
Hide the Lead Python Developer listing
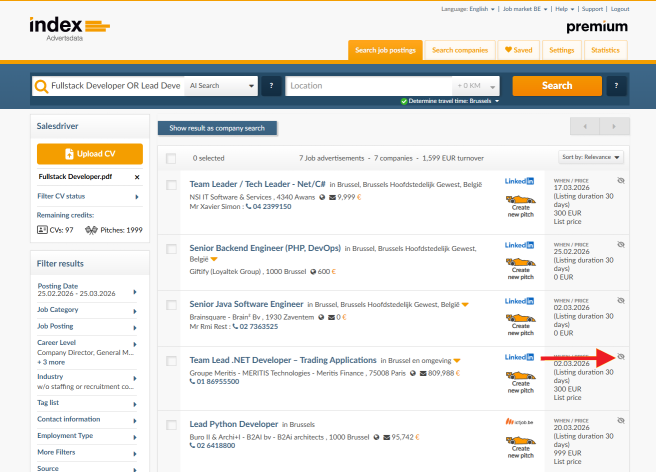pyautogui.click(x=621, y=421)
